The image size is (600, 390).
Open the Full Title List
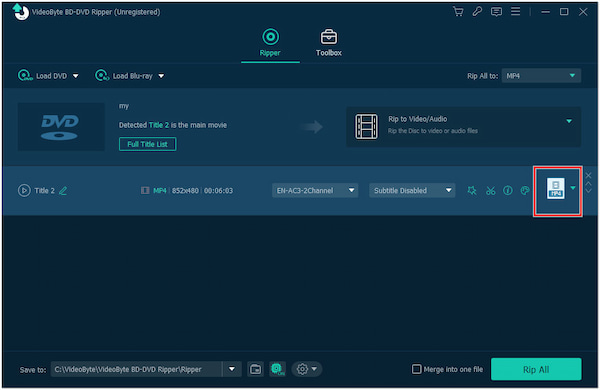click(147, 144)
